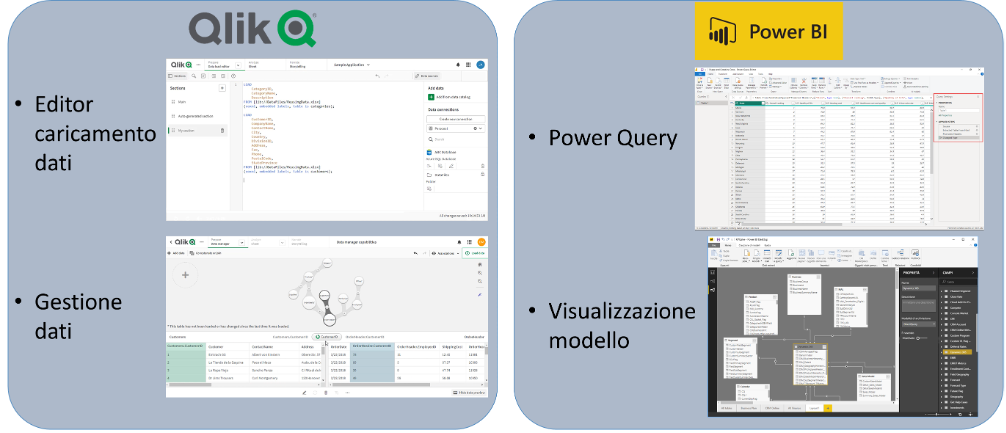Collapse the PROPRIETÀ pane using its chevron
This screenshot has height=433, width=1006.
point(934,273)
